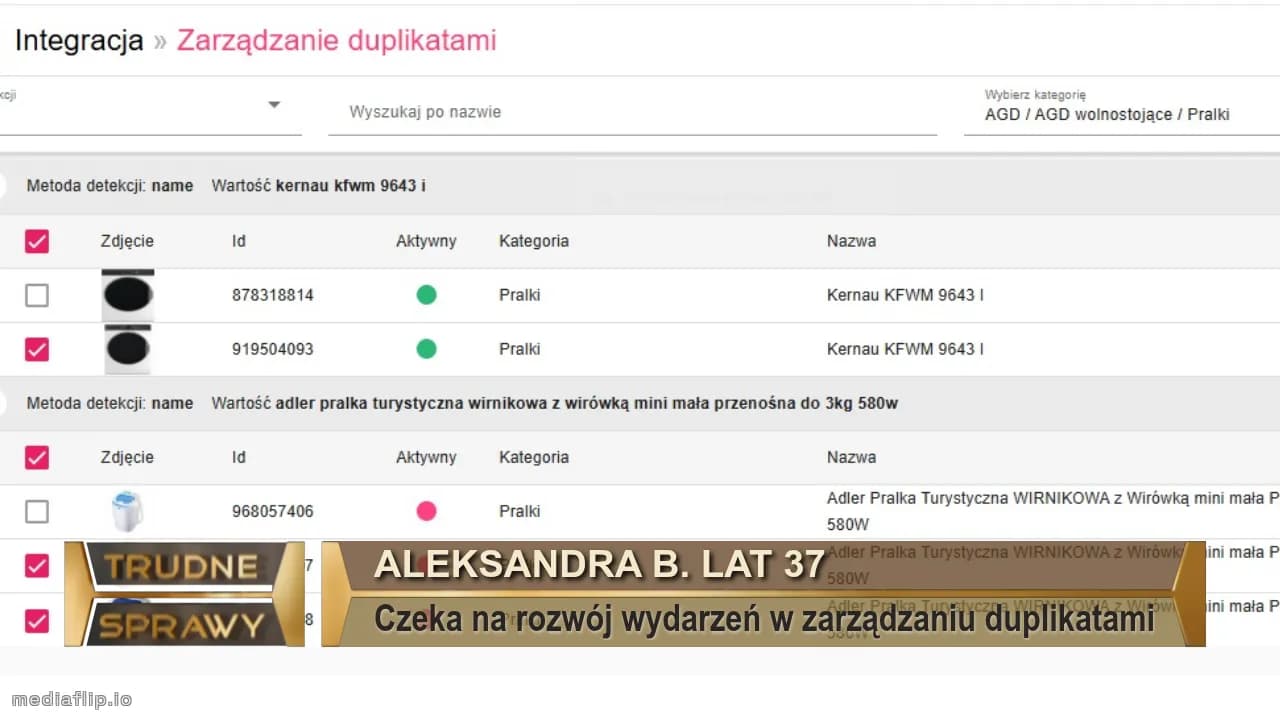Click Kernau KFWM 9643 I name in row 919504093
Image resolution: width=1280 pixels, height=720 pixels.
[x=905, y=349]
